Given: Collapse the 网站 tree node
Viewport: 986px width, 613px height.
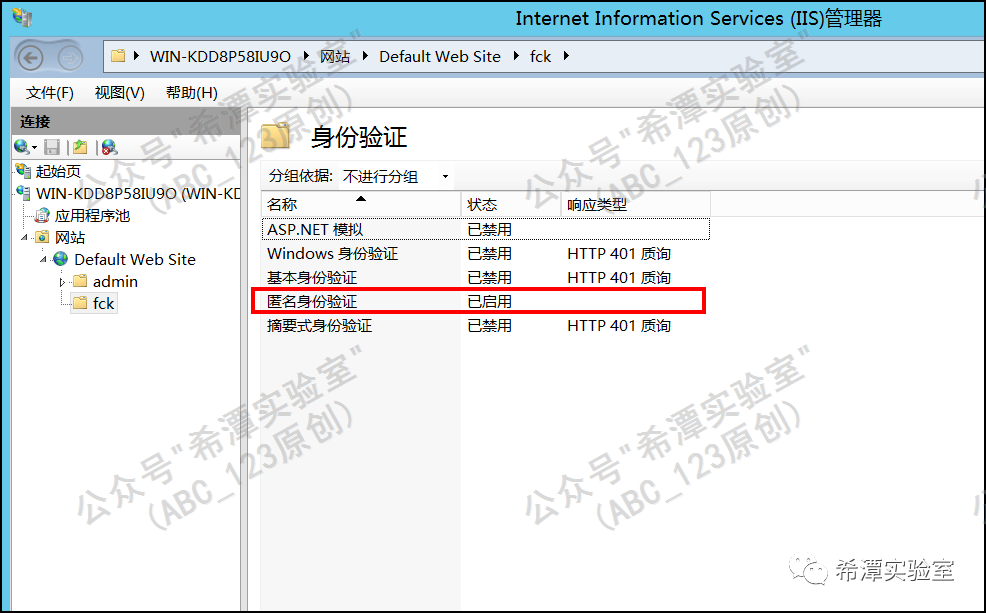Looking at the screenshot, I should (25, 238).
